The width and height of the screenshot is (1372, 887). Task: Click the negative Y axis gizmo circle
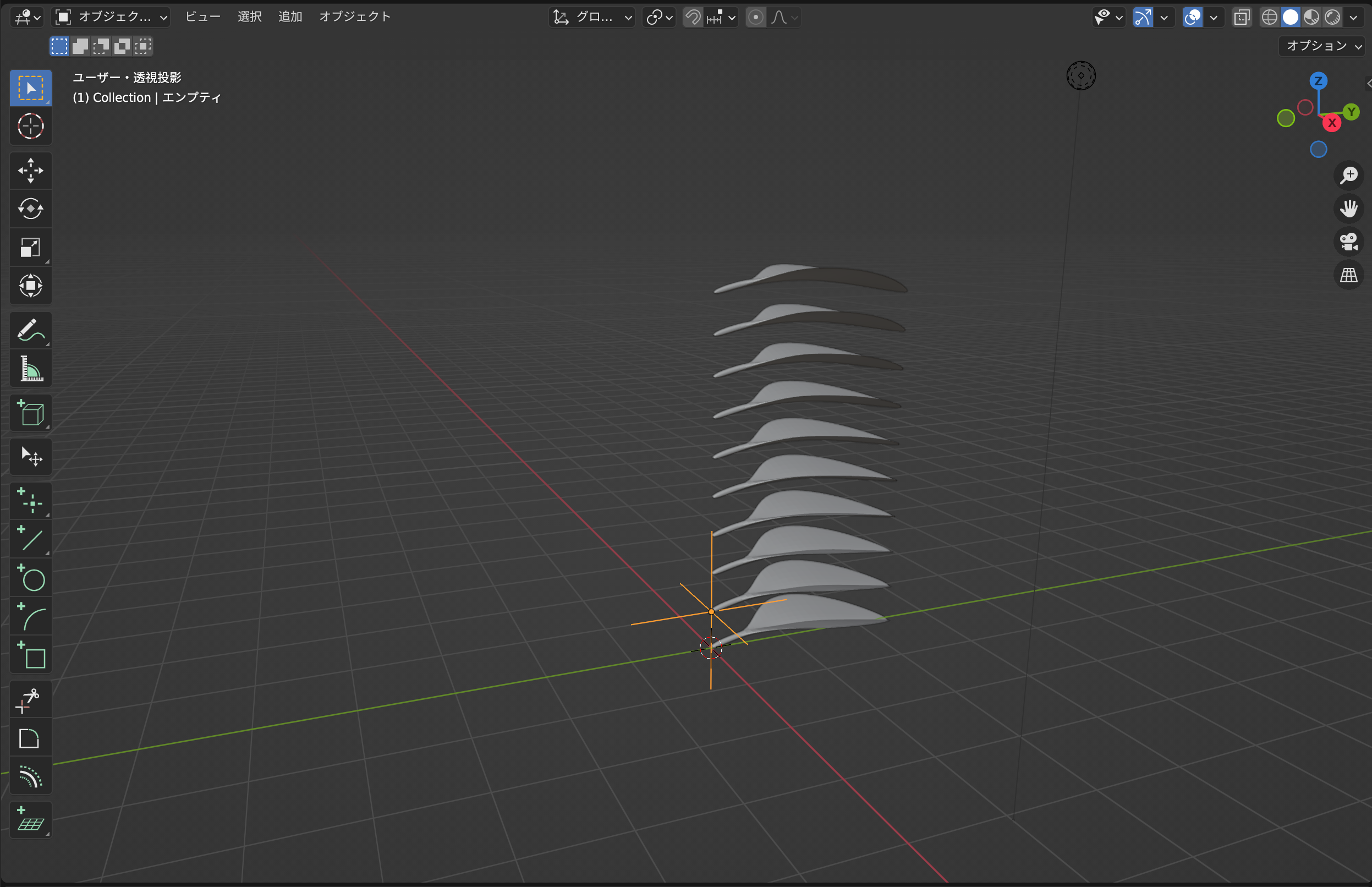tap(1286, 118)
